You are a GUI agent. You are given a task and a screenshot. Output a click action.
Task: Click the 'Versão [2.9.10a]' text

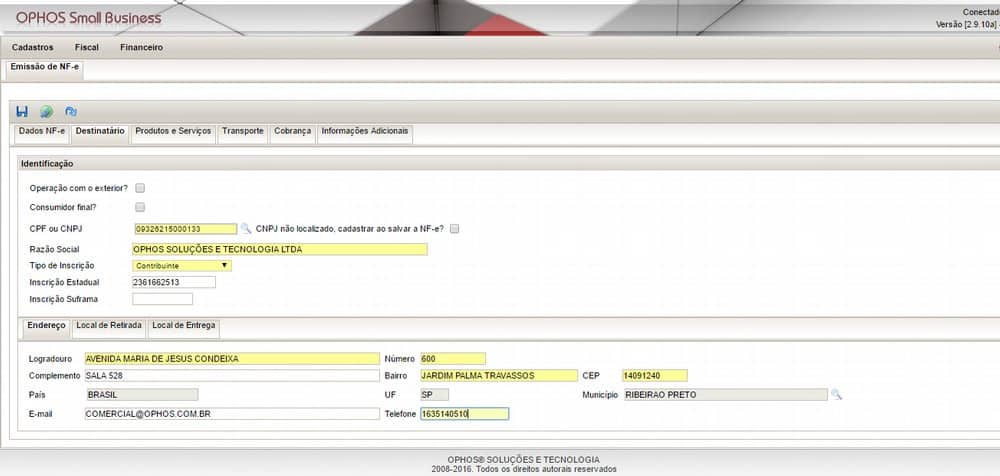point(964,24)
